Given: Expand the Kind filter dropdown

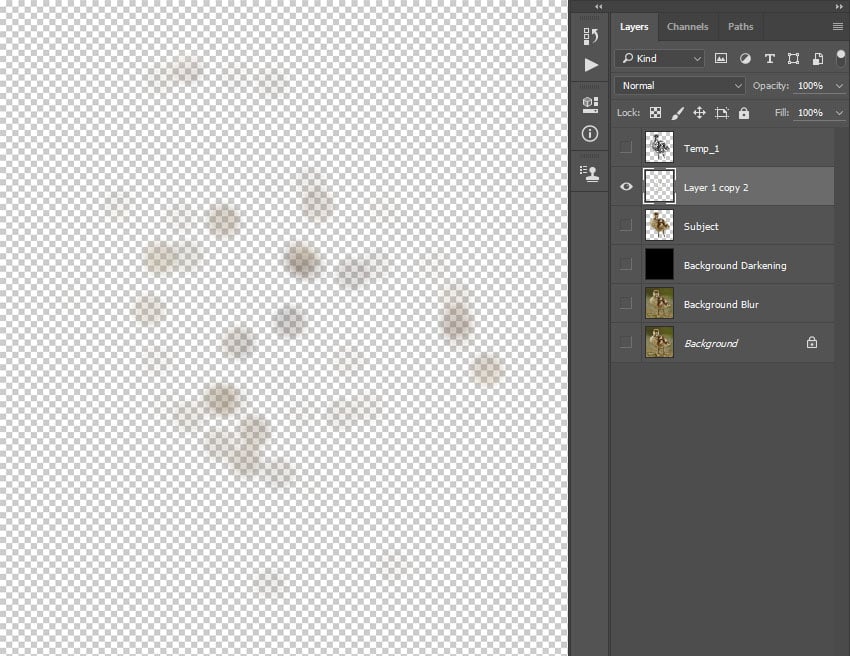Looking at the screenshot, I should pos(697,58).
